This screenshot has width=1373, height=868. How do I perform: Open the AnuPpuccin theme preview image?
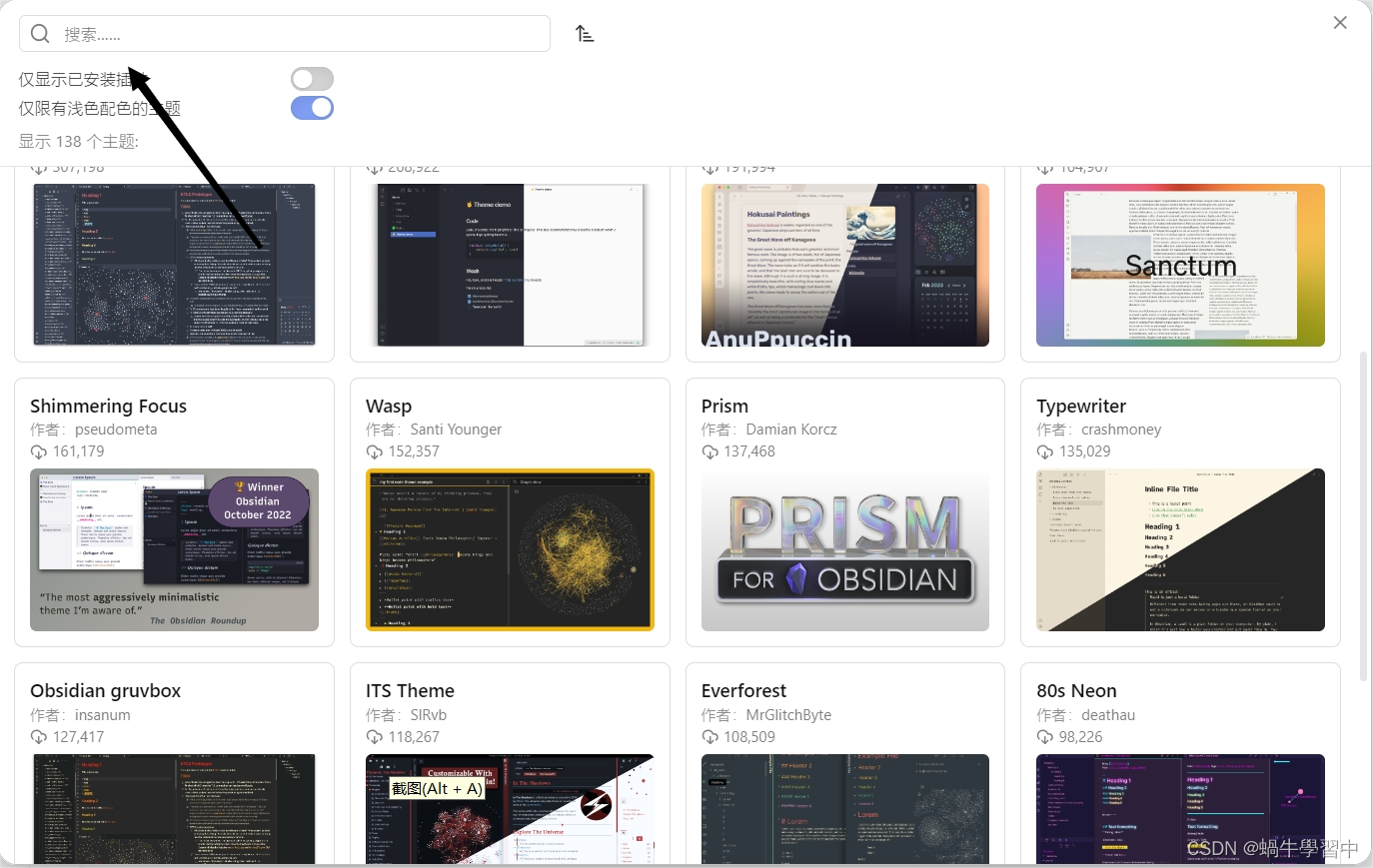click(845, 265)
